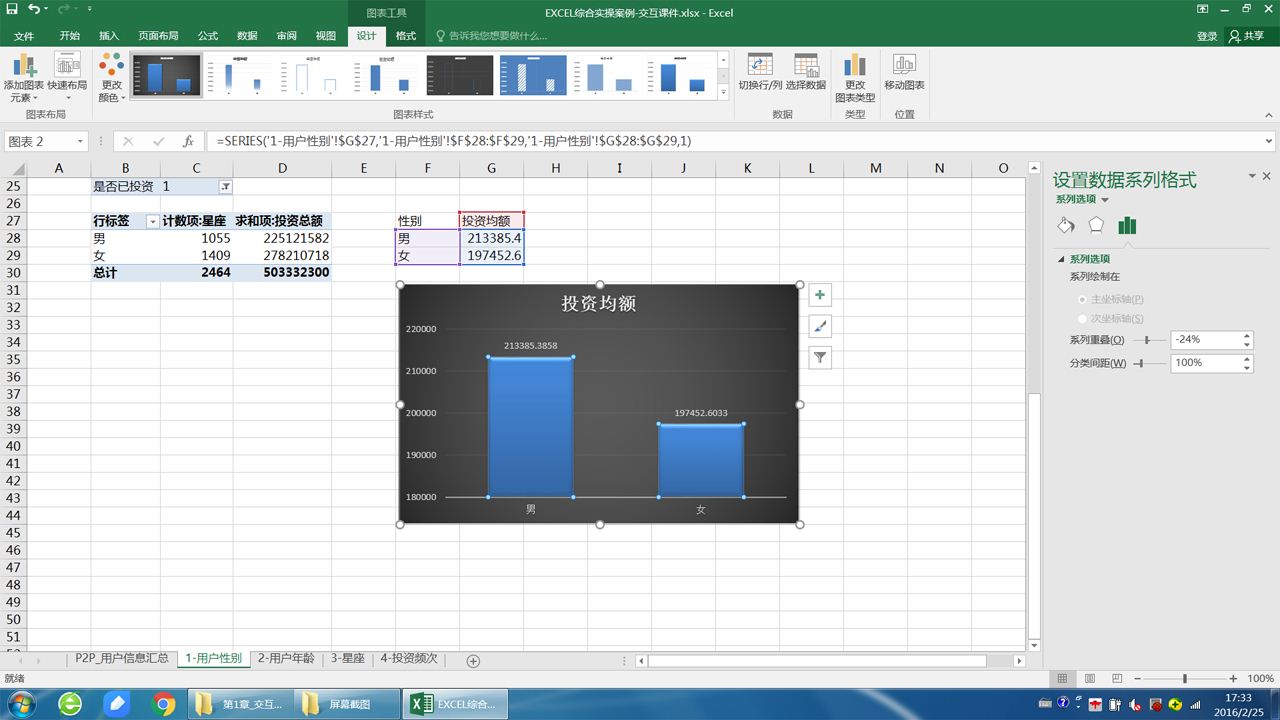This screenshot has width=1280, height=720.
Task: Switch to Page Layout view icon
Action: (1090, 679)
